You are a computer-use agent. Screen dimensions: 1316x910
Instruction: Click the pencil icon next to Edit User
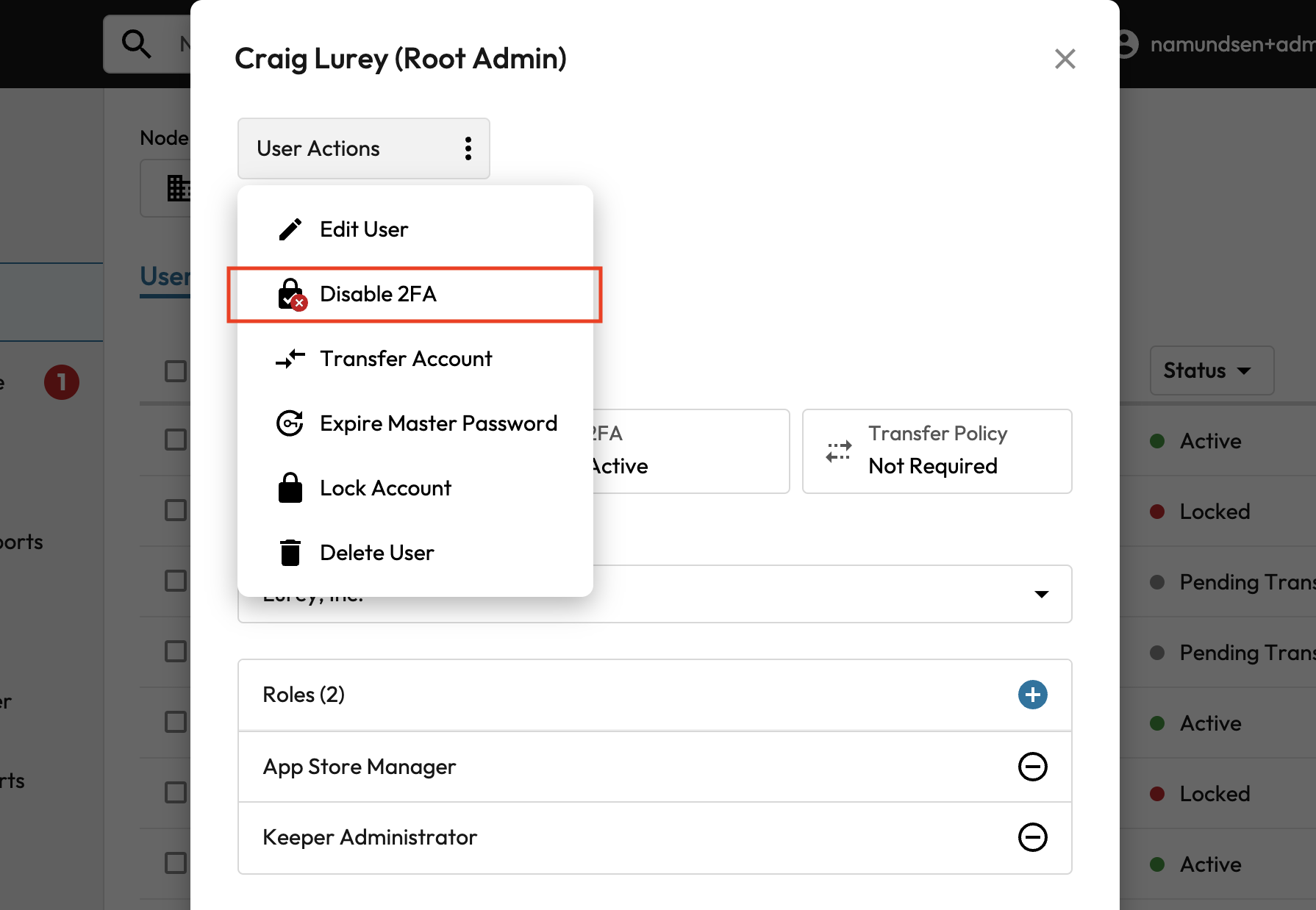click(x=290, y=229)
